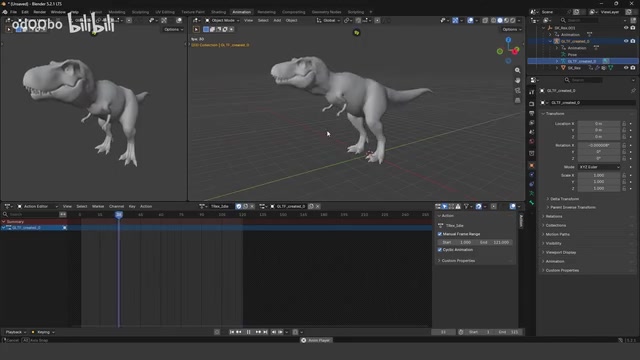Open the Key menu in Action Editor
Screen dimensions: 640x360
(132, 207)
